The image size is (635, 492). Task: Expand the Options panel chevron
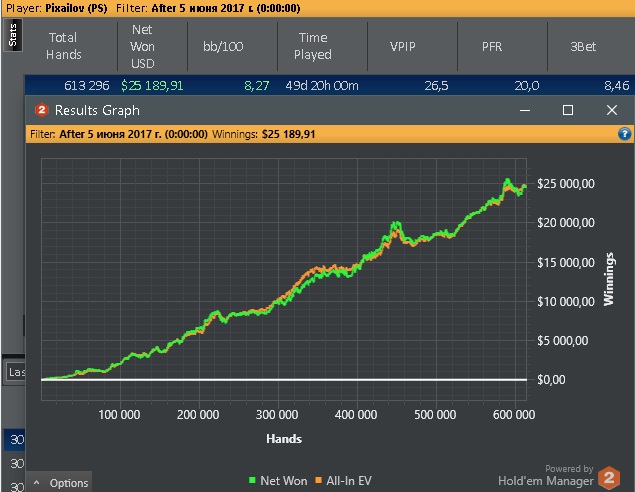tap(37, 483)
